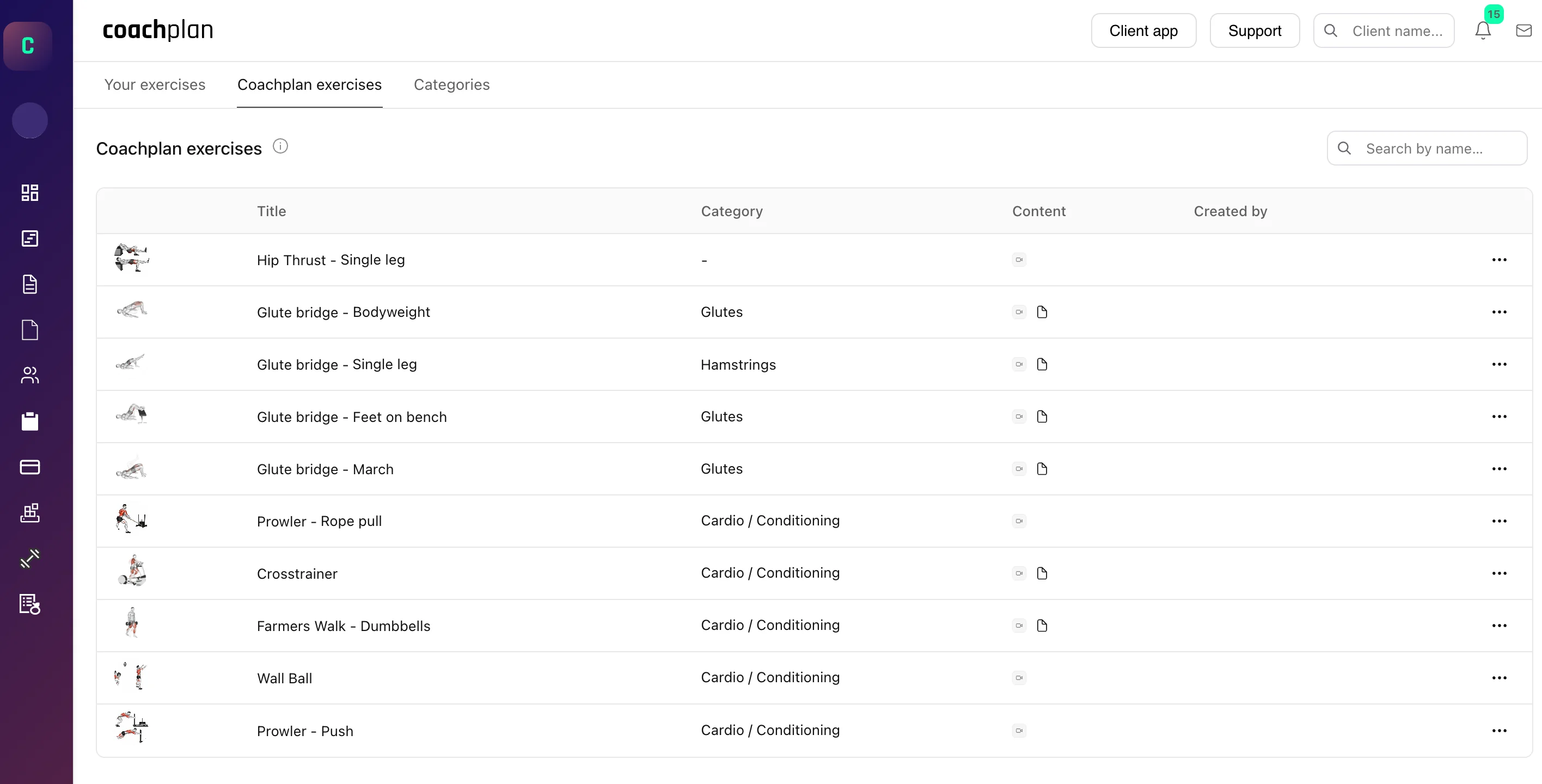
Task: Click the Support button
Action: click(x=1255, y=30)
